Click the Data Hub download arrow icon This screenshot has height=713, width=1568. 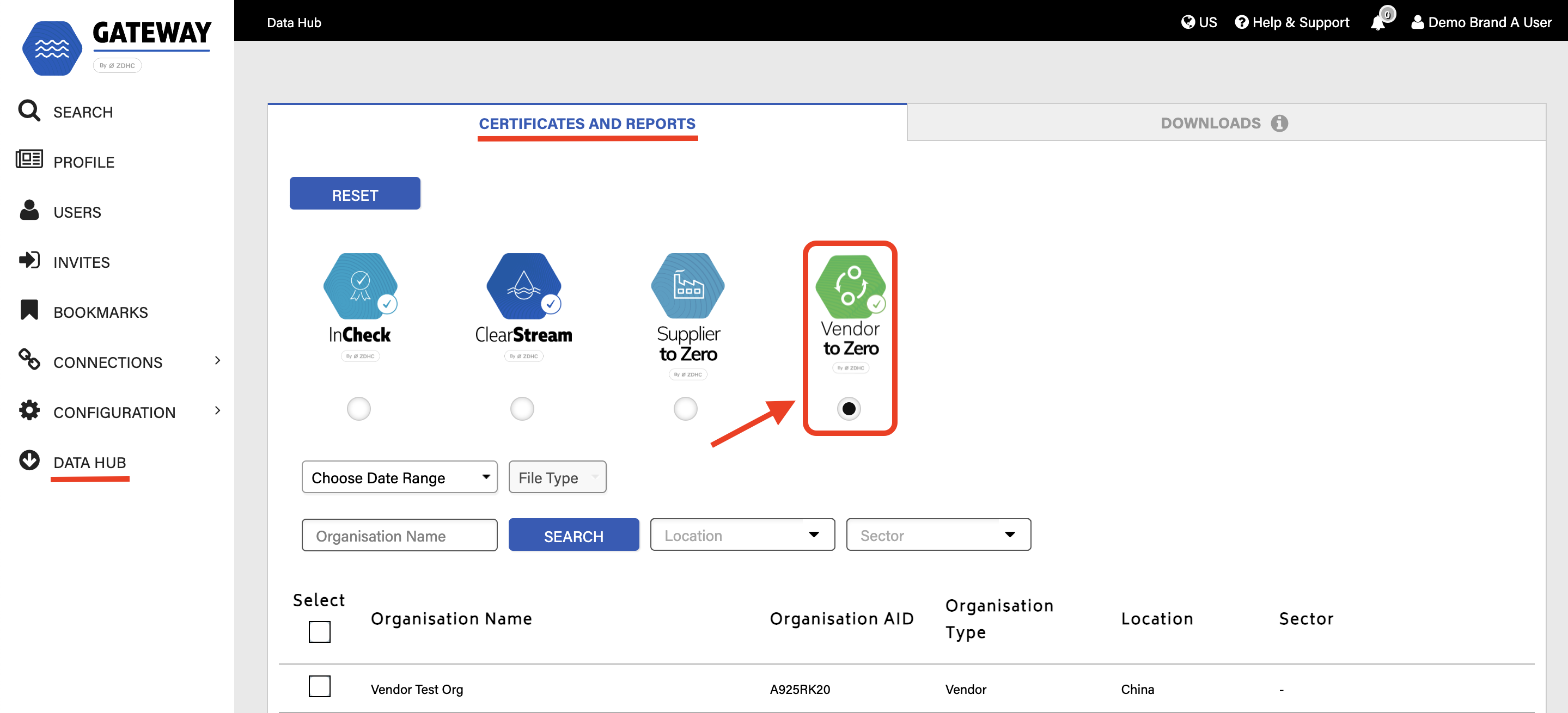[29, 460]
